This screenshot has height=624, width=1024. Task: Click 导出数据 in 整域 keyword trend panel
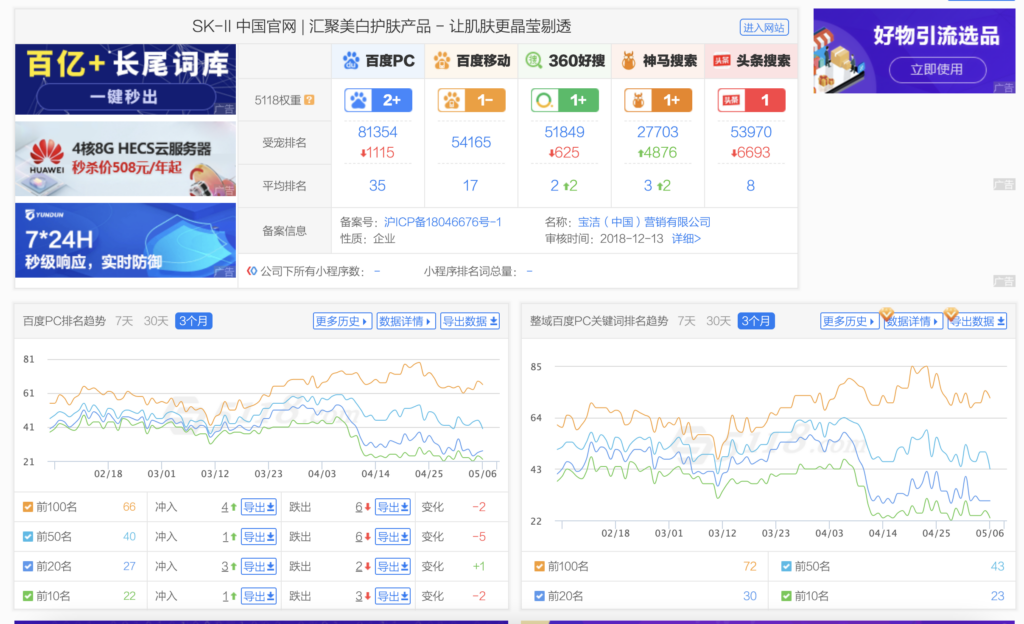pyautogui.click(x=977, y=321)
